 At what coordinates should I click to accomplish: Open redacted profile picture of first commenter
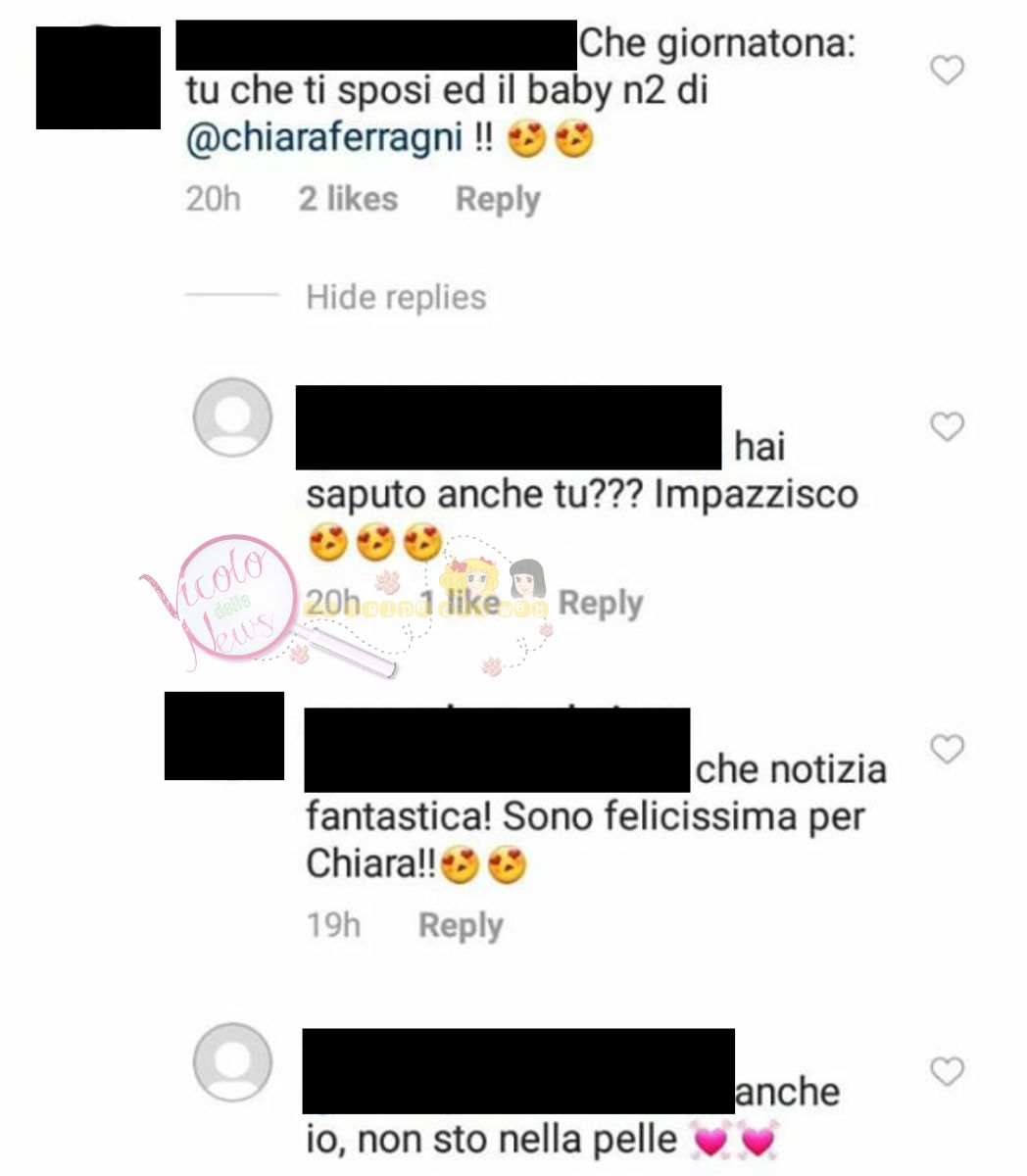coord(98,77)
